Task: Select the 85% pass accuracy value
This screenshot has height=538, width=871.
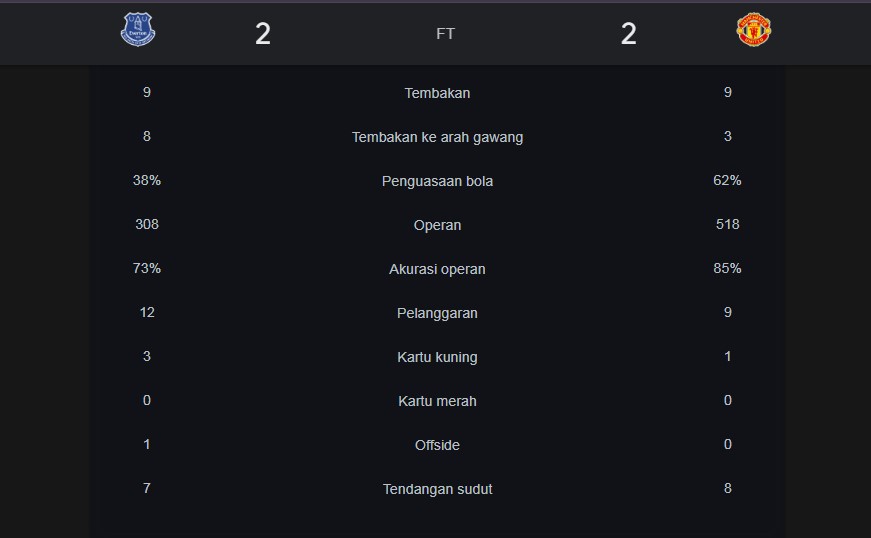Action: (727, 269)
